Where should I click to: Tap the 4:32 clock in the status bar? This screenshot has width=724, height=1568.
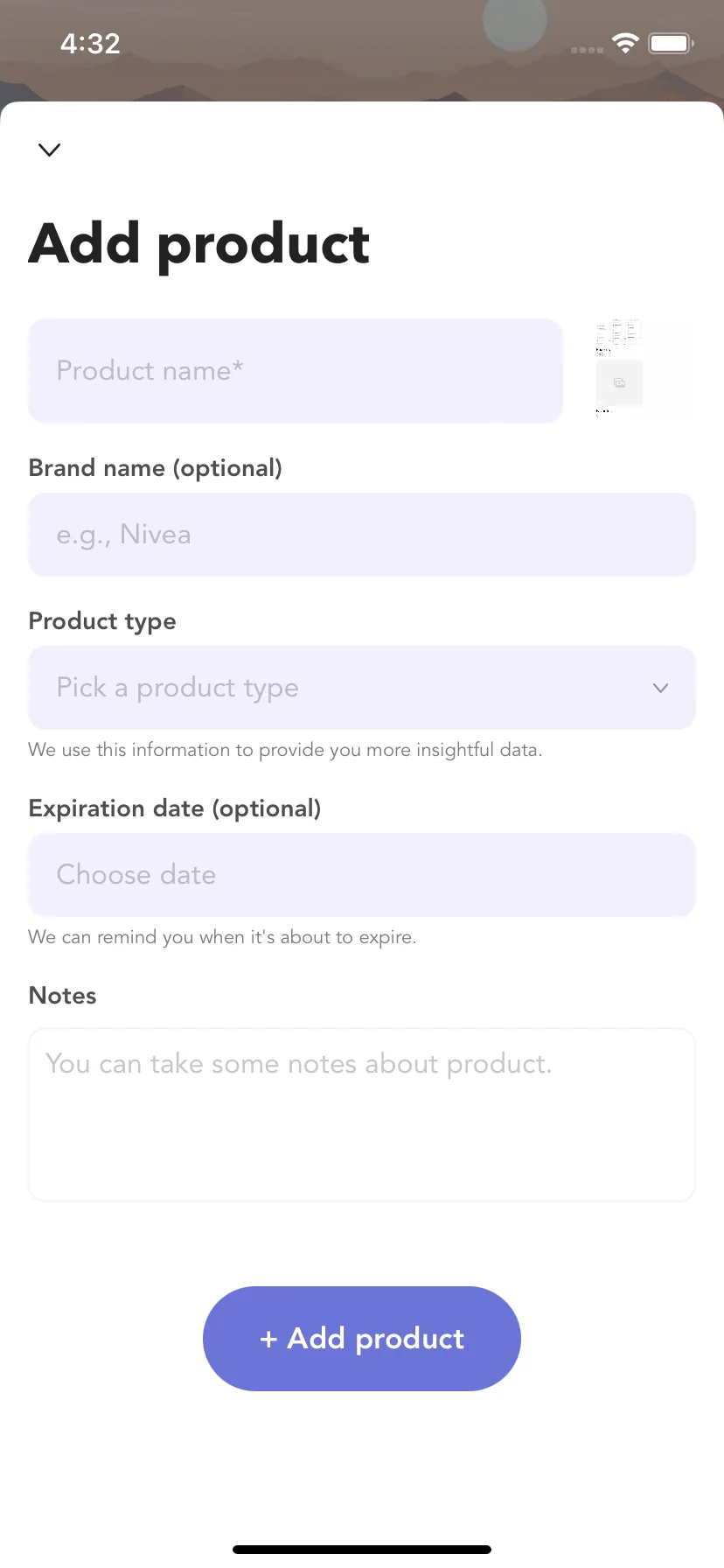[x=90, y=43]
